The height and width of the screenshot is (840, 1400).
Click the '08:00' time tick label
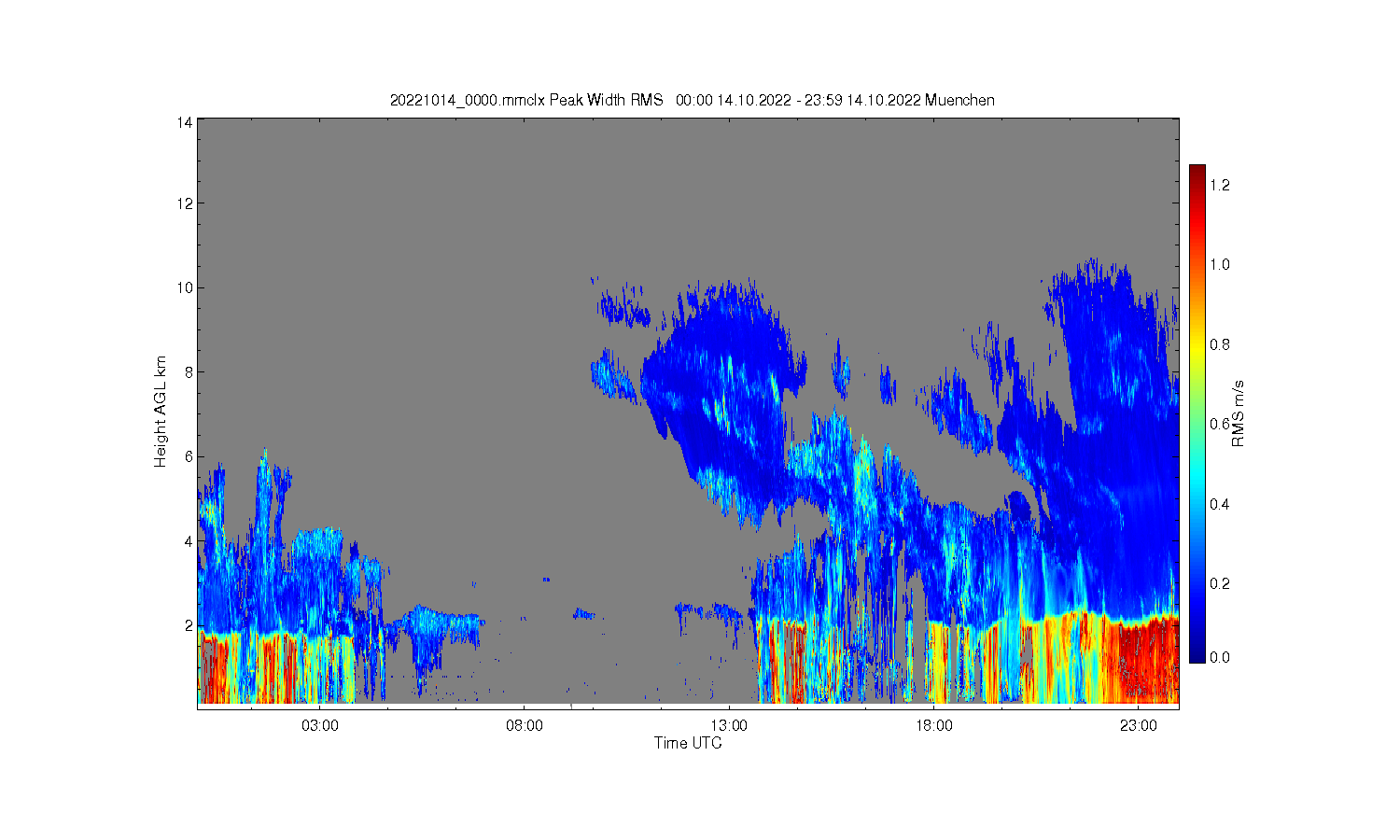[x=525, y=726]
